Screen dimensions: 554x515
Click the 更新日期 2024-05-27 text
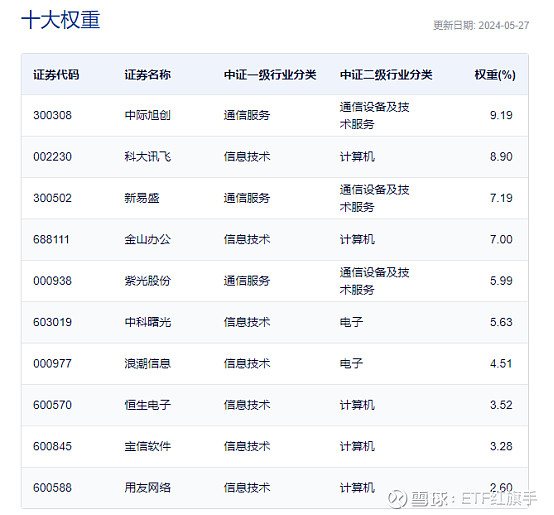click(x=481, y=25)
